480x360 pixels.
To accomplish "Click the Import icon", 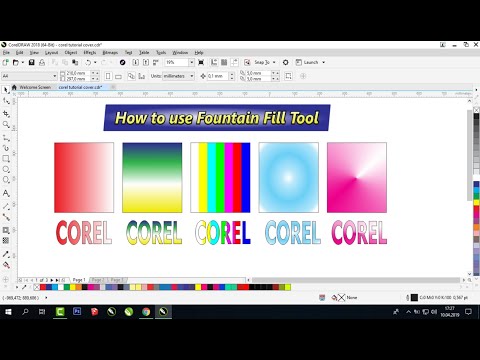I will click(x=135, y=62).
